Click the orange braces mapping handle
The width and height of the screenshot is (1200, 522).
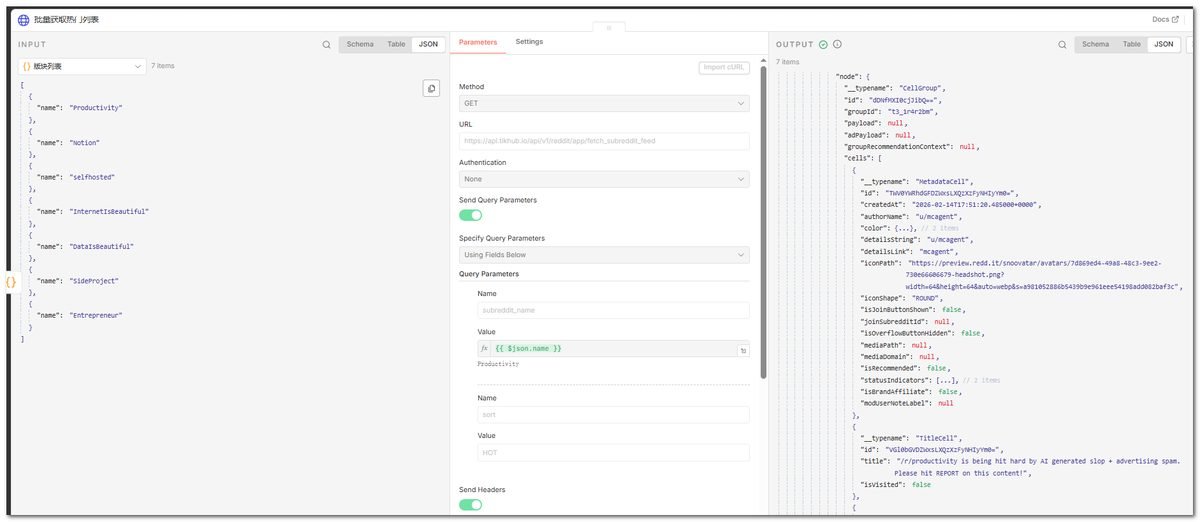[11, 283]
